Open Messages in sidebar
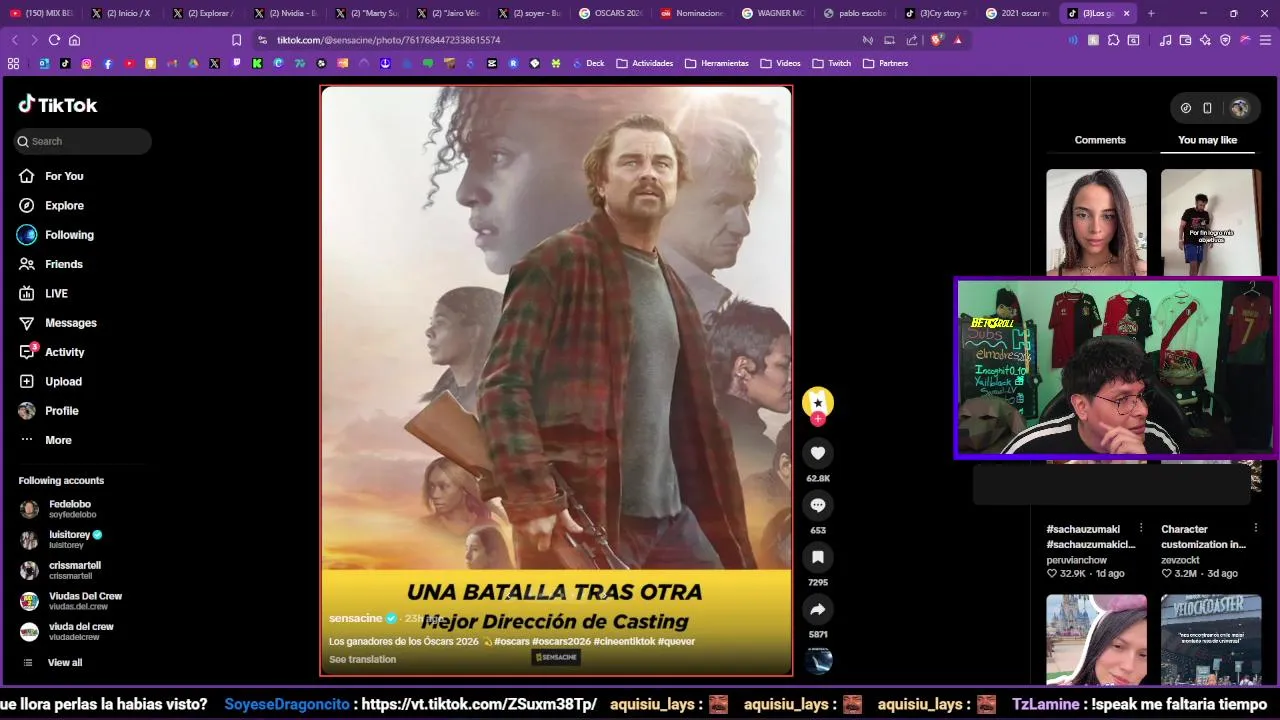 (70, 323)
